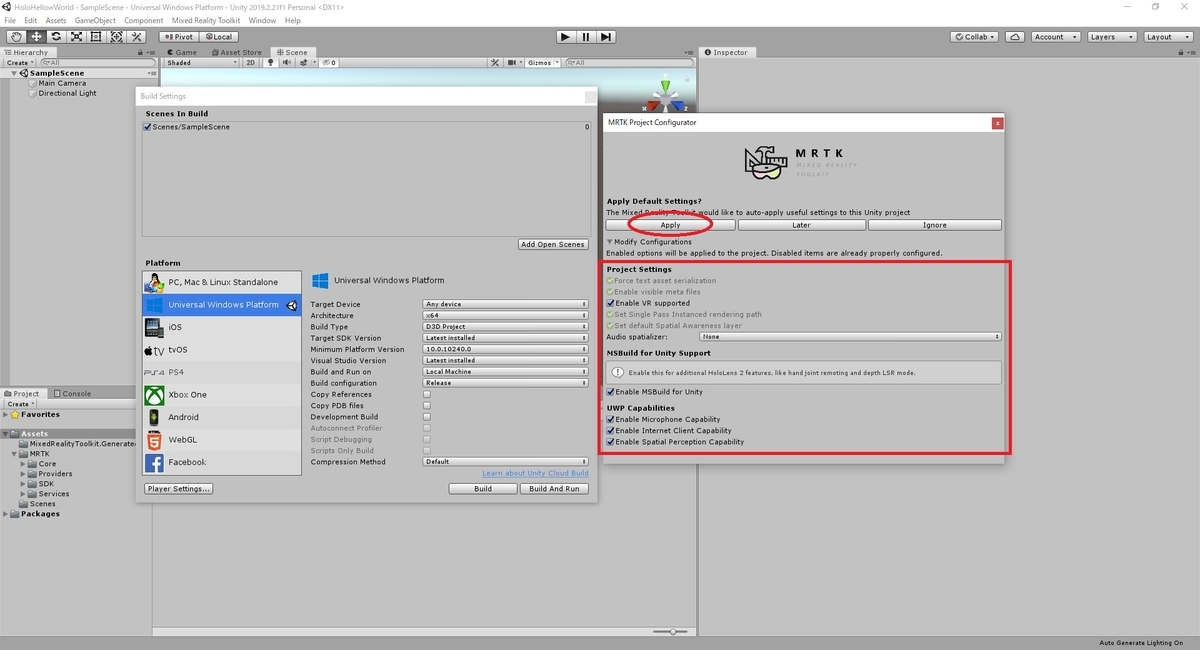Screen dimensions: 1200x650
Task: Enable the Copy References checkbox
Action: point(427,394)
